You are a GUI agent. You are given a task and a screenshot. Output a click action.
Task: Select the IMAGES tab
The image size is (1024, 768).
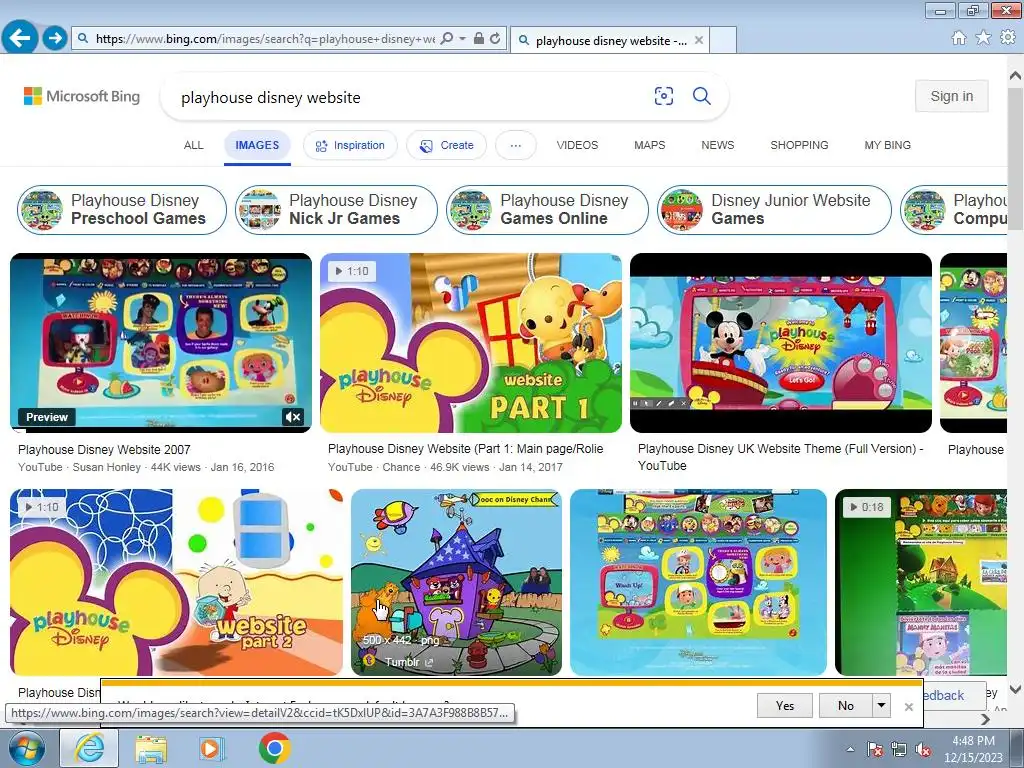[x=257, y=145]
